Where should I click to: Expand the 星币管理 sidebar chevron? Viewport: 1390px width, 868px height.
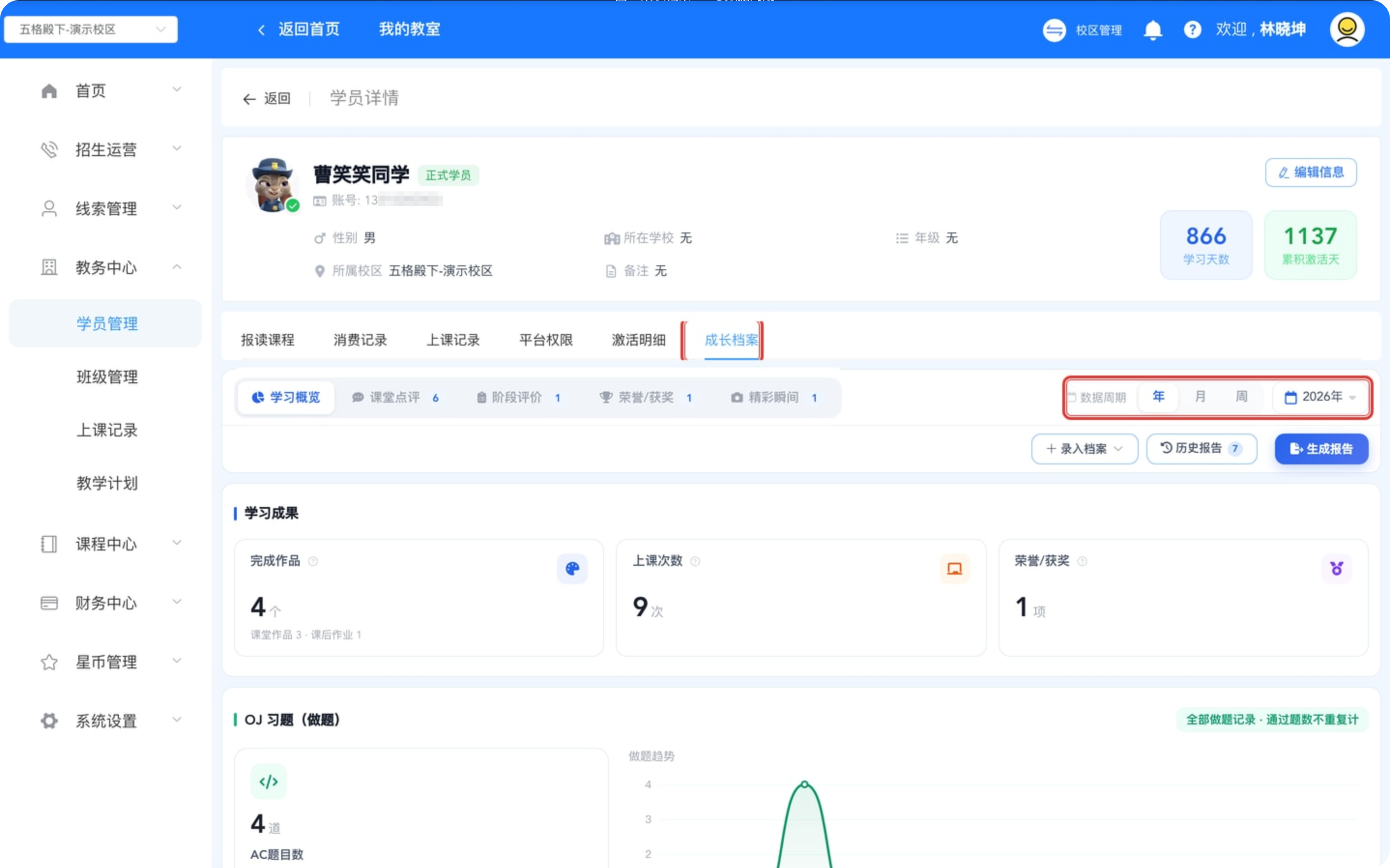point(177,661)
